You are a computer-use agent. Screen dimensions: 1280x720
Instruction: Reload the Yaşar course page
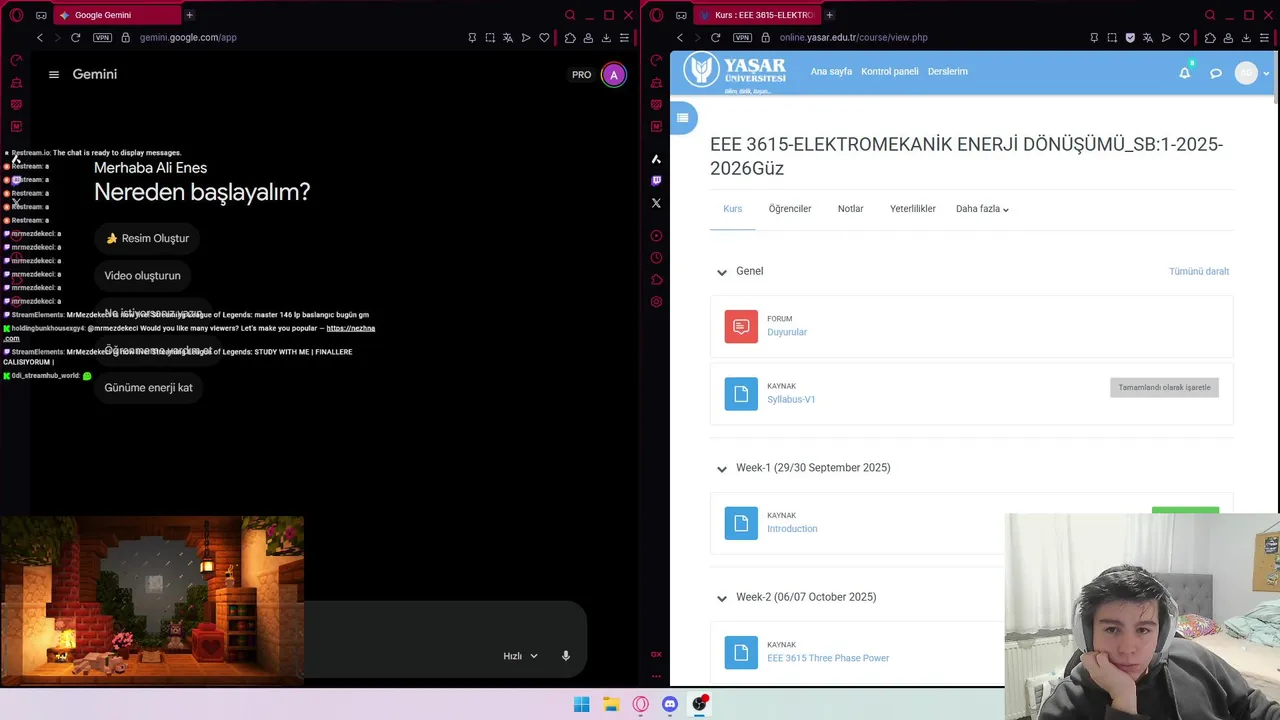click(x=715, y=37)
